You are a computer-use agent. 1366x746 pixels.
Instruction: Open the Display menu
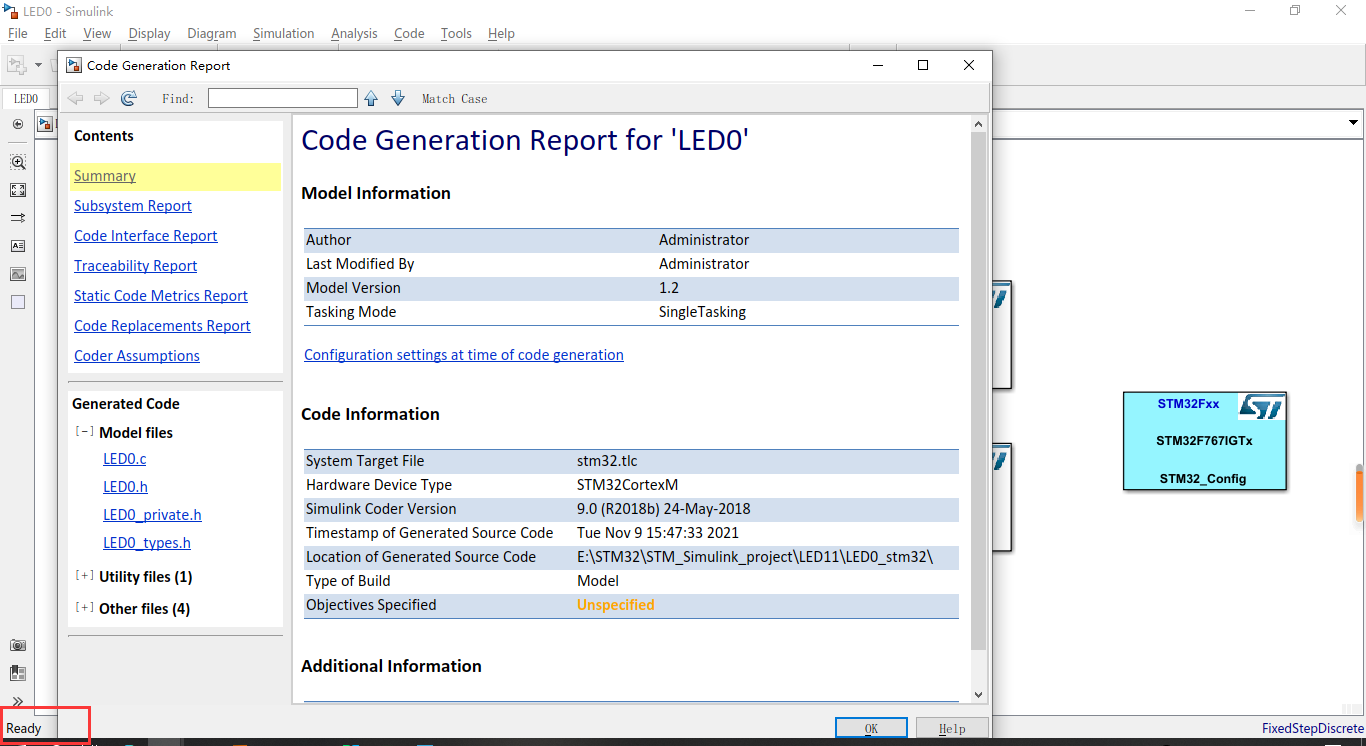pos(149,33)
